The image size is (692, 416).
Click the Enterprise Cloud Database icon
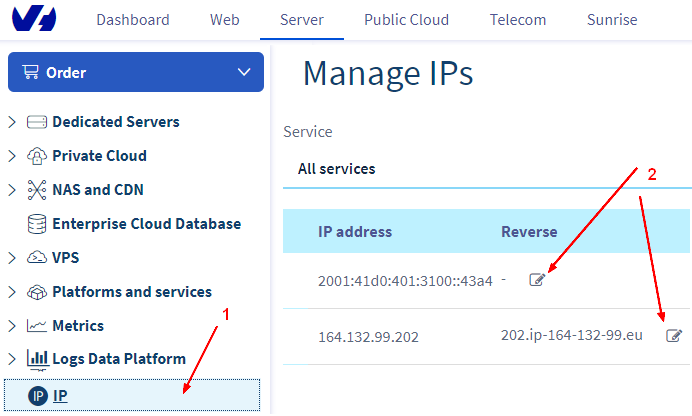37,224
